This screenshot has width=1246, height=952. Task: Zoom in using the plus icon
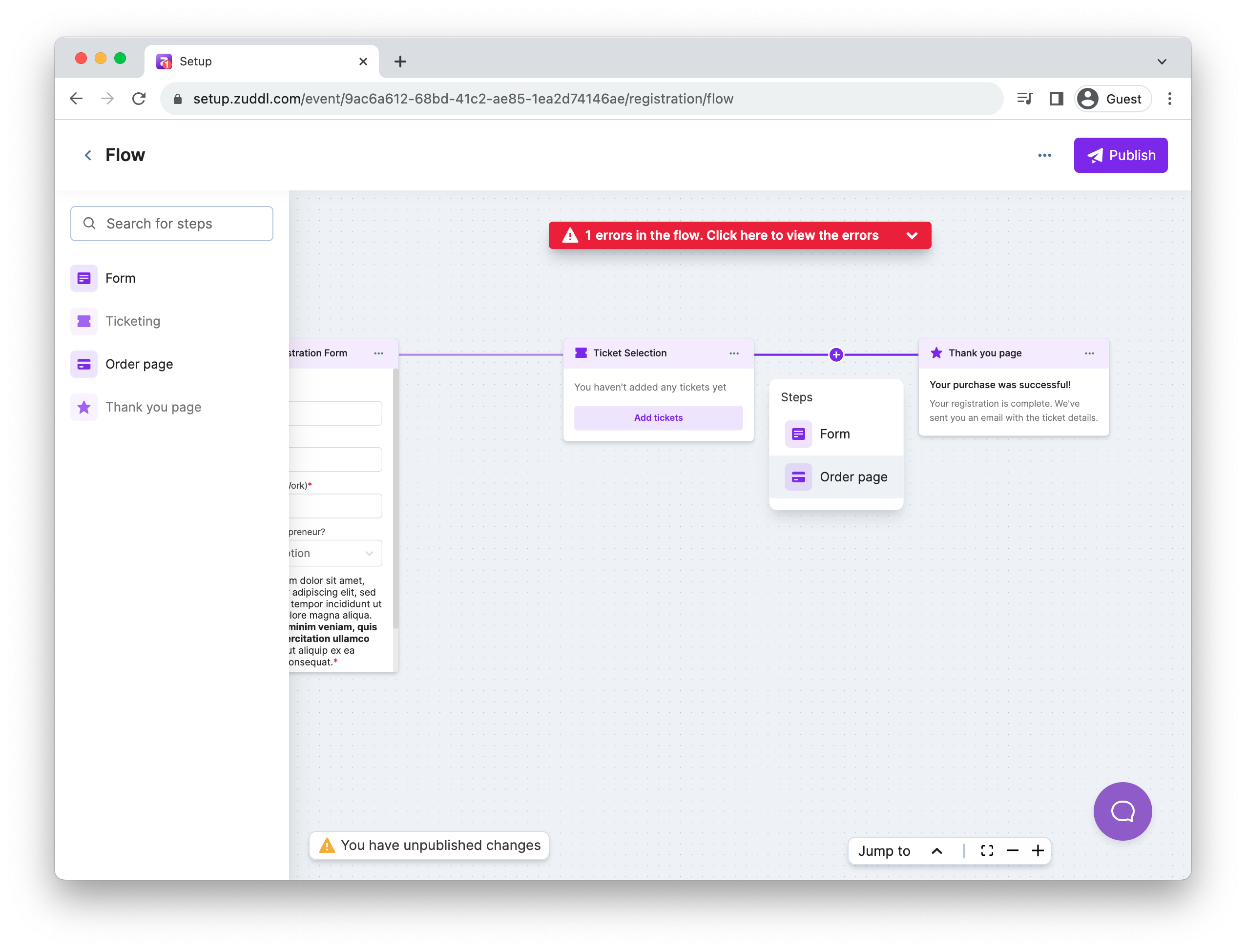tap(1038, 850)
